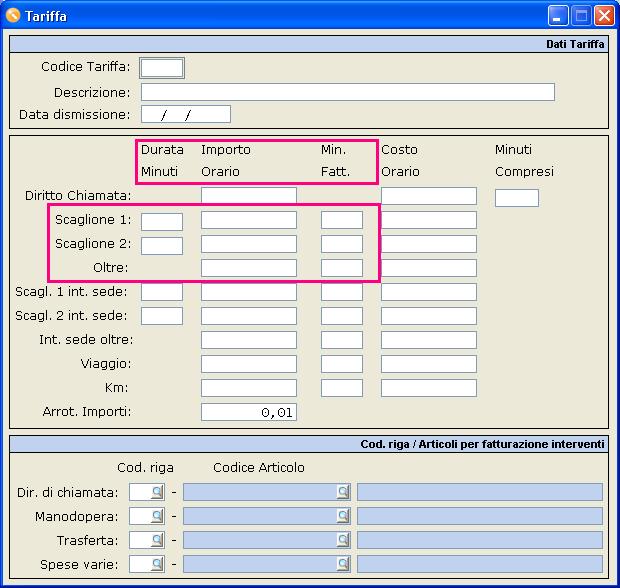Maximize the Tariffa window

pos(581,16)
